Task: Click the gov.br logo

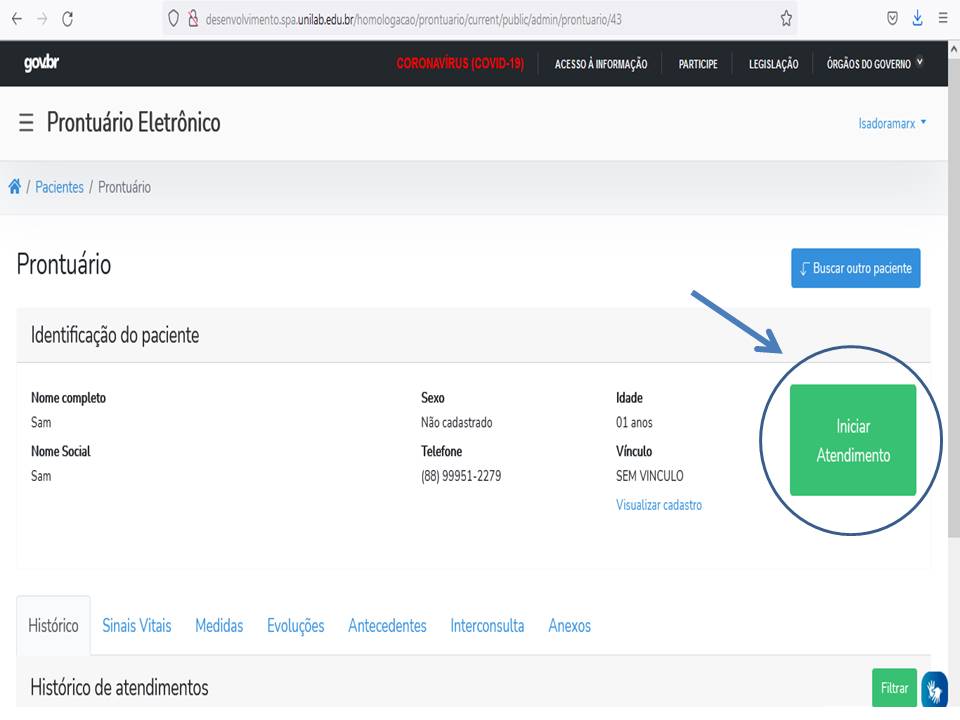Action: coord(41,64)
